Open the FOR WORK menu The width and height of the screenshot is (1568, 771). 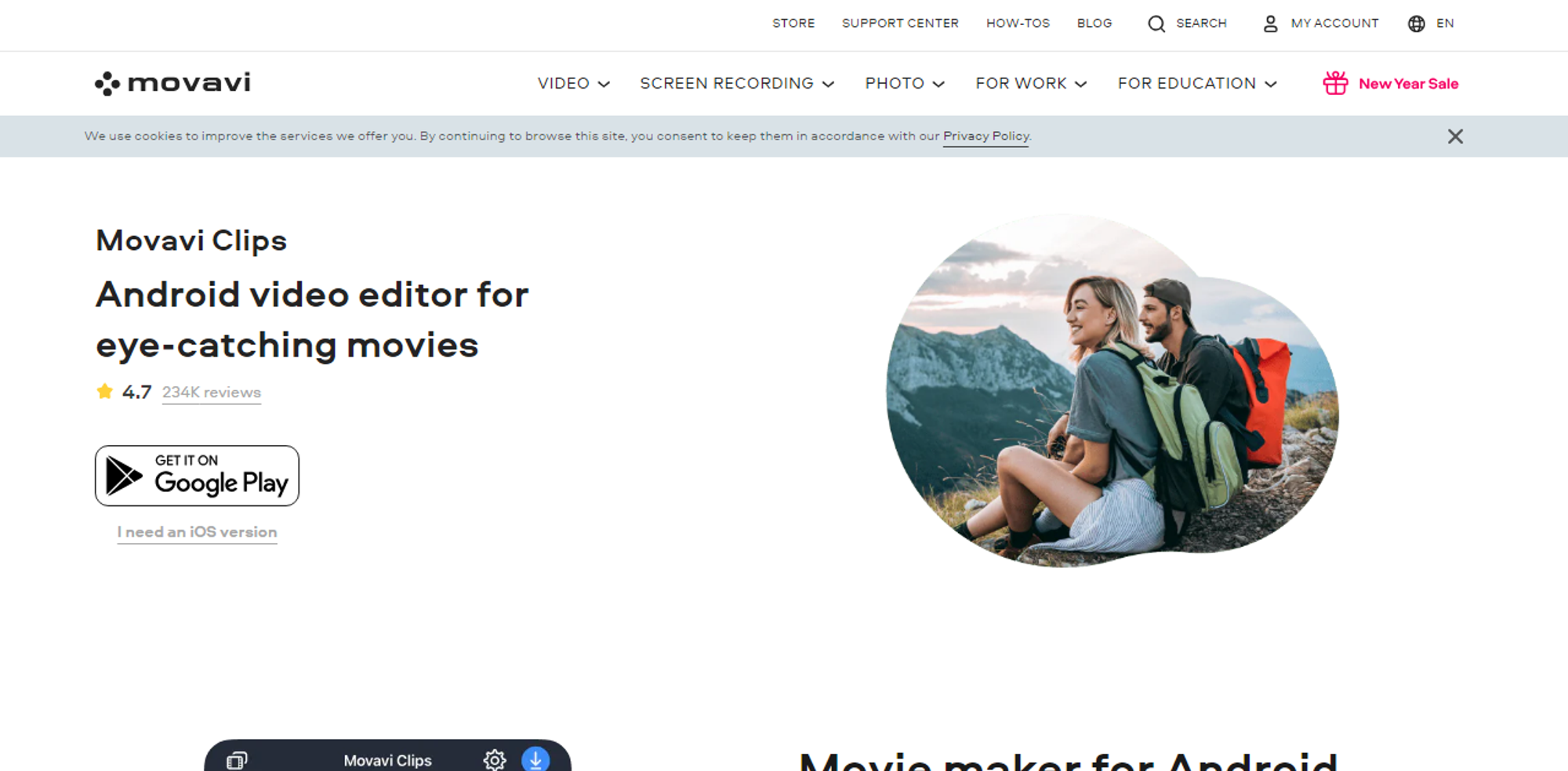pyautogui.click(x=1021, y=83)
